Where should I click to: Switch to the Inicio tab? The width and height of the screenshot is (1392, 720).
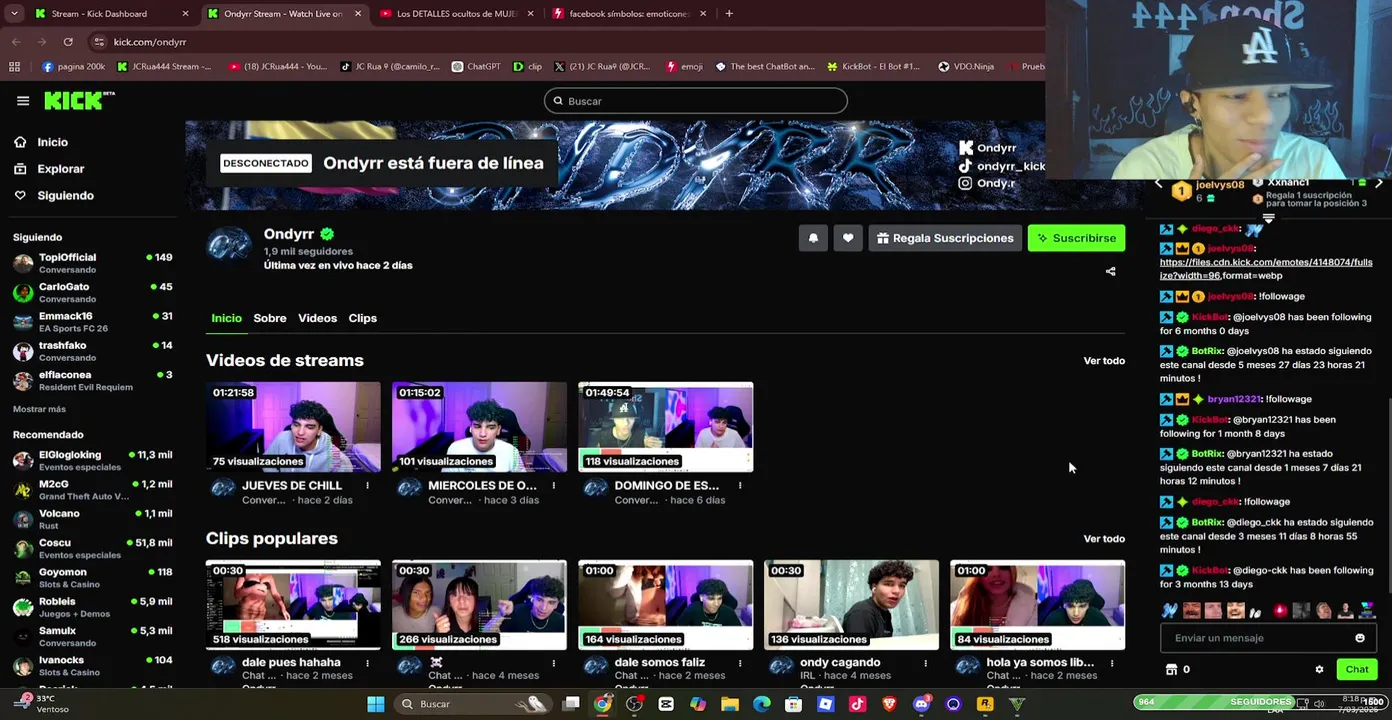click(226, 318)
